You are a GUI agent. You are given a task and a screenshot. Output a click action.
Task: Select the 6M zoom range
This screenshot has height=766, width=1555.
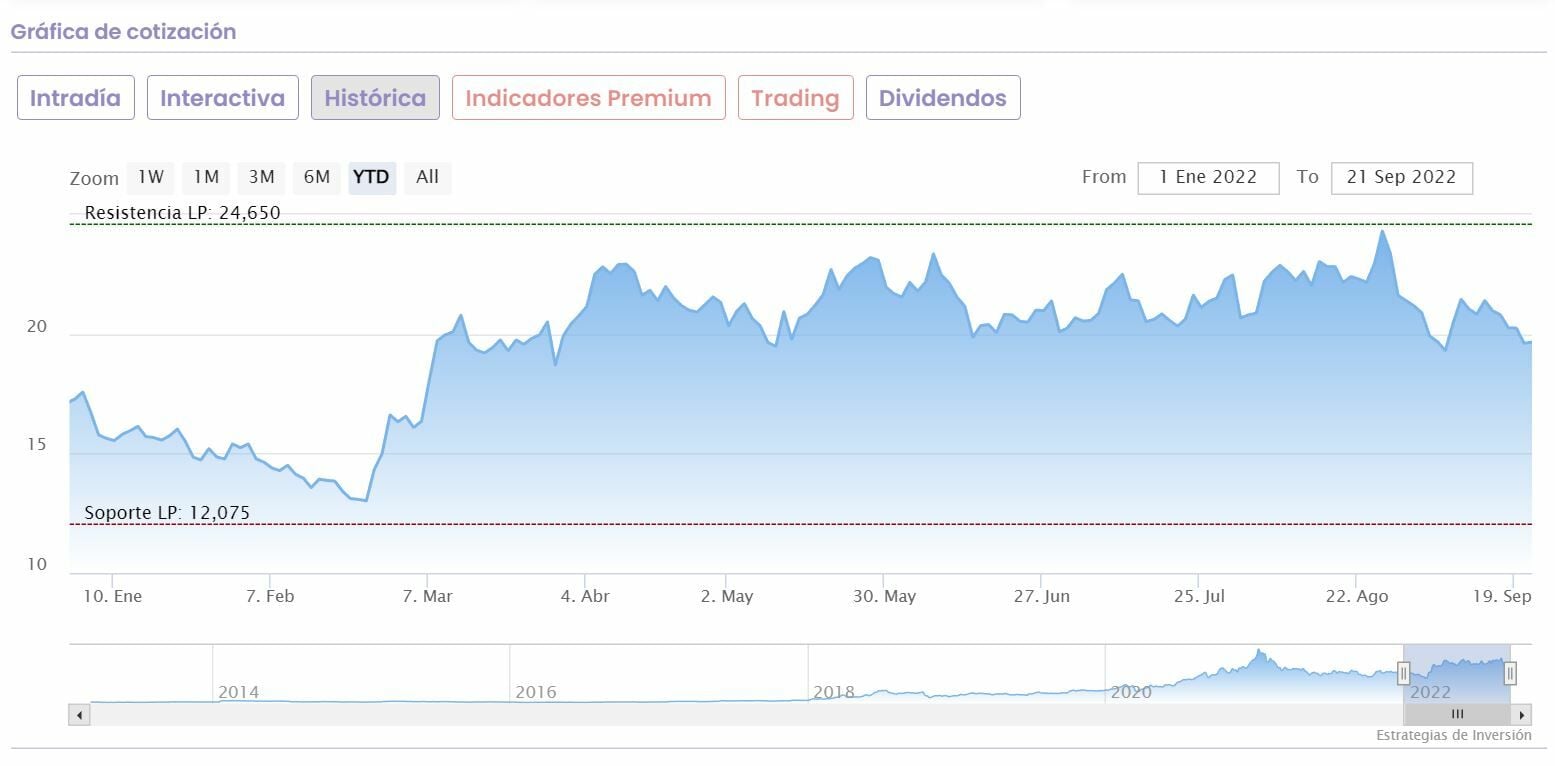(x=316, y=178)
